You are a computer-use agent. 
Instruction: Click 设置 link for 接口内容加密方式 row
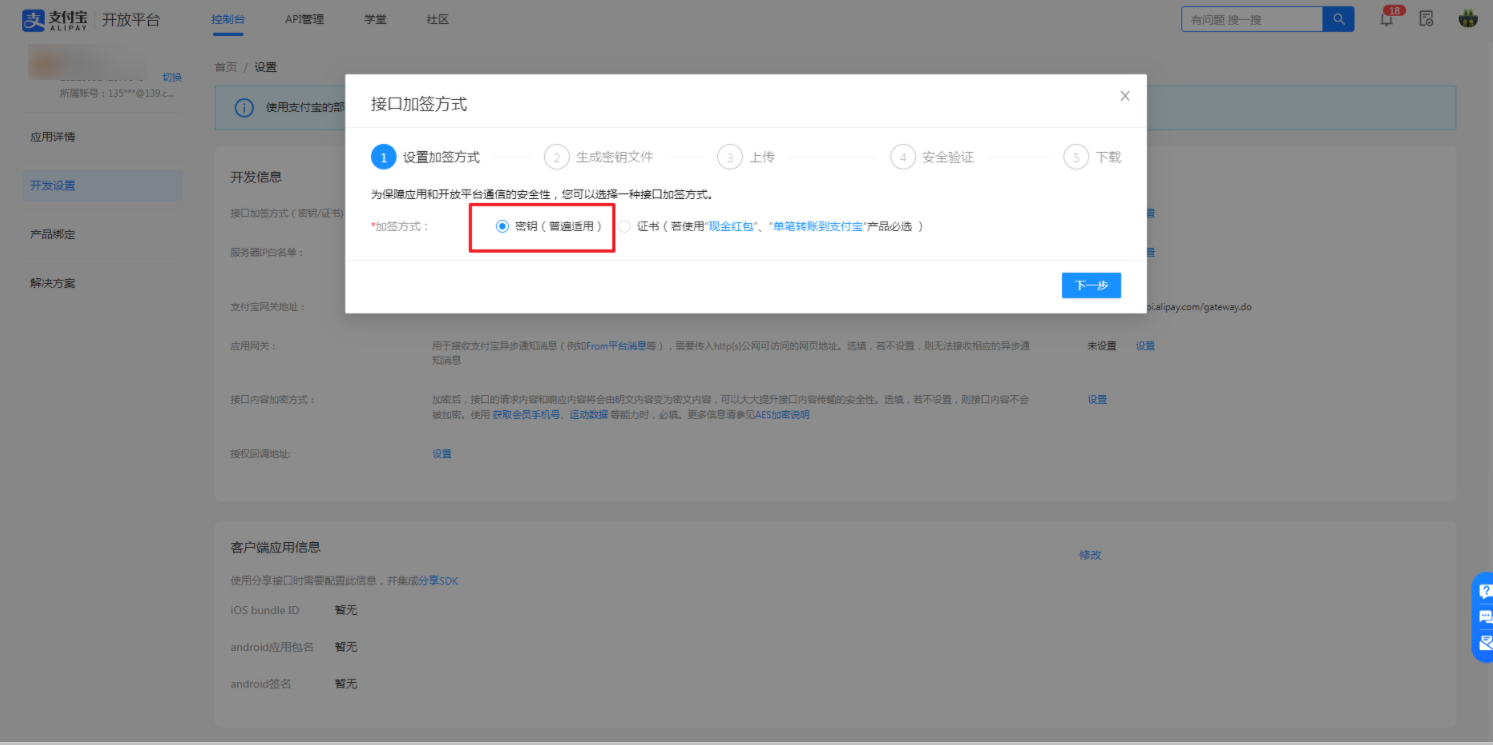coord(1098,400)
